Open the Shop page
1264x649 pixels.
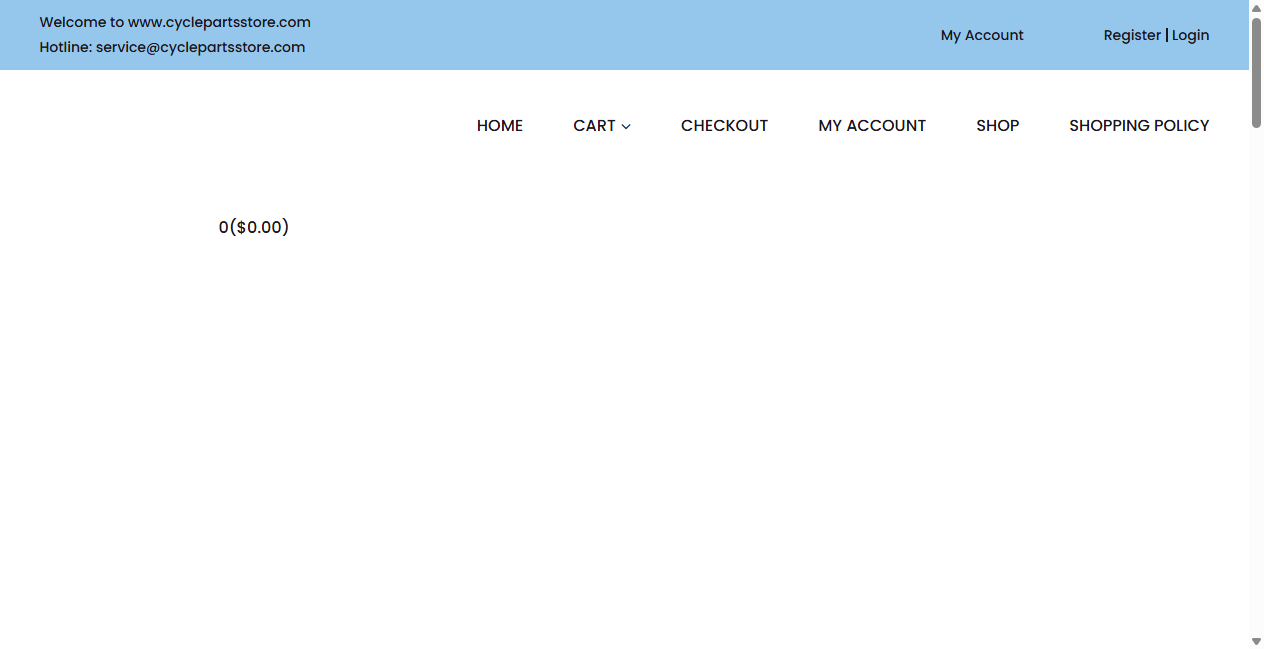(x=998, y=125)
